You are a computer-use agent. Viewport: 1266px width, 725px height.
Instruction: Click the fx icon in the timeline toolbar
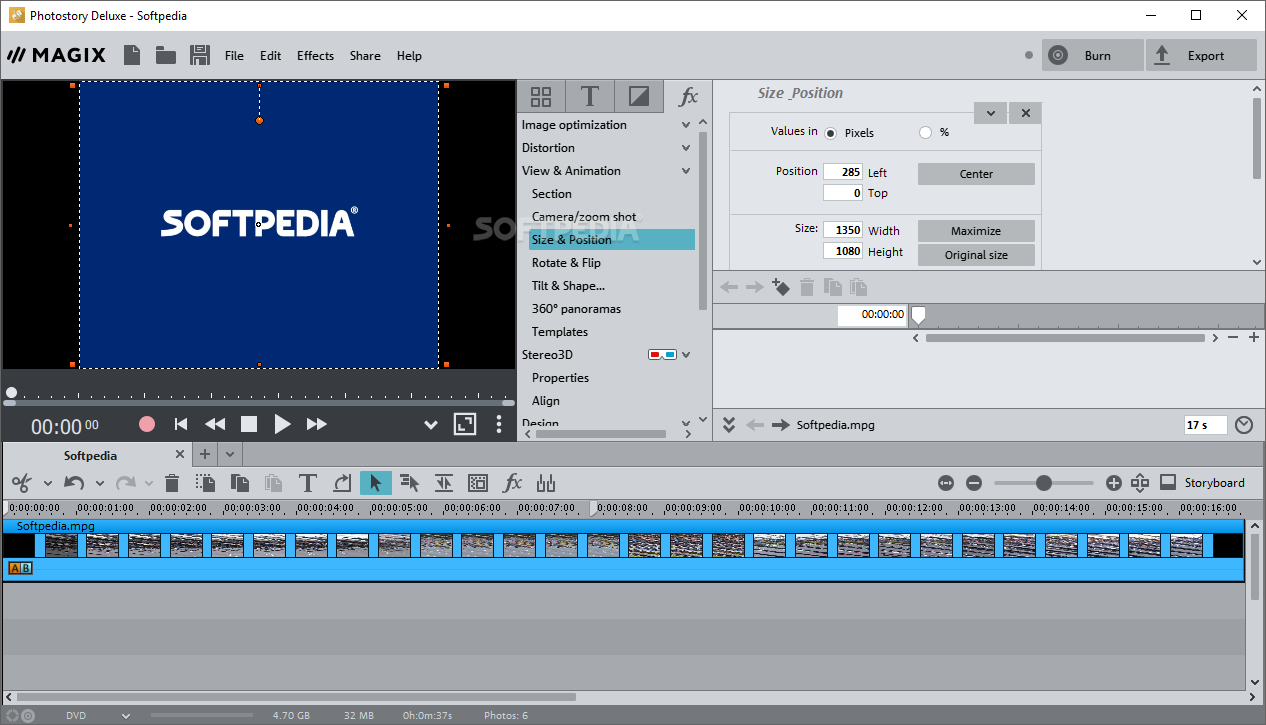click(x=512, y=483)
